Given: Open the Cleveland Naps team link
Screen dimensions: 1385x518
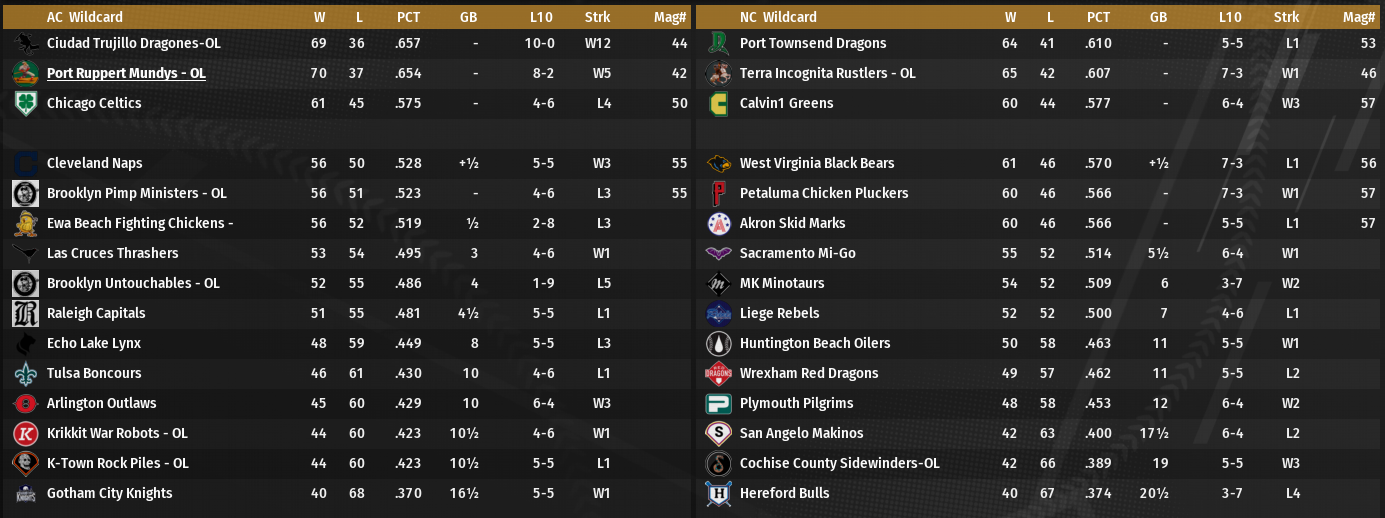Looking at the screenshot, I should tap(94, 163).
